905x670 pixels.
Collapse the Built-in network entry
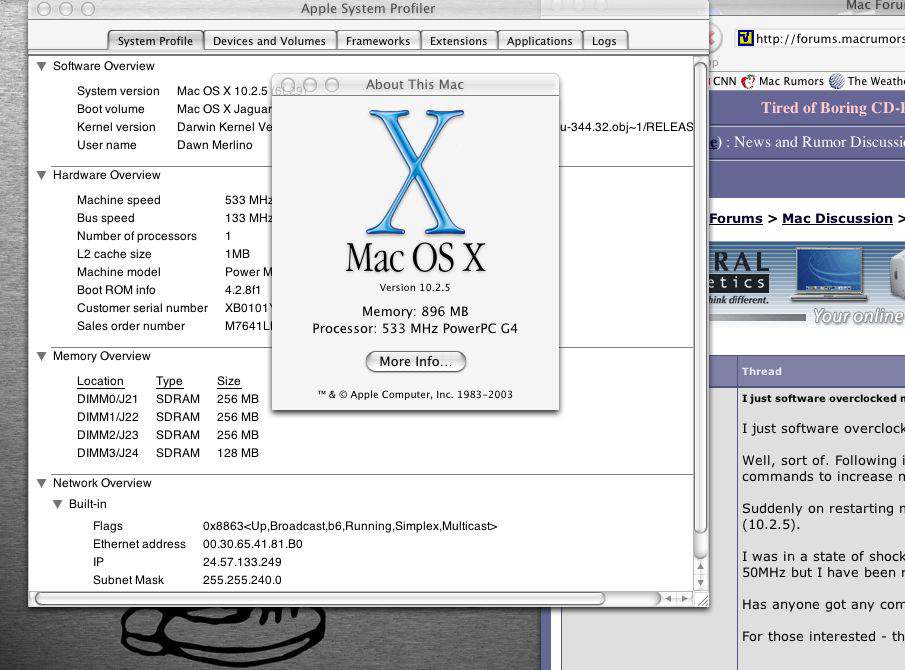coord(58,504)
